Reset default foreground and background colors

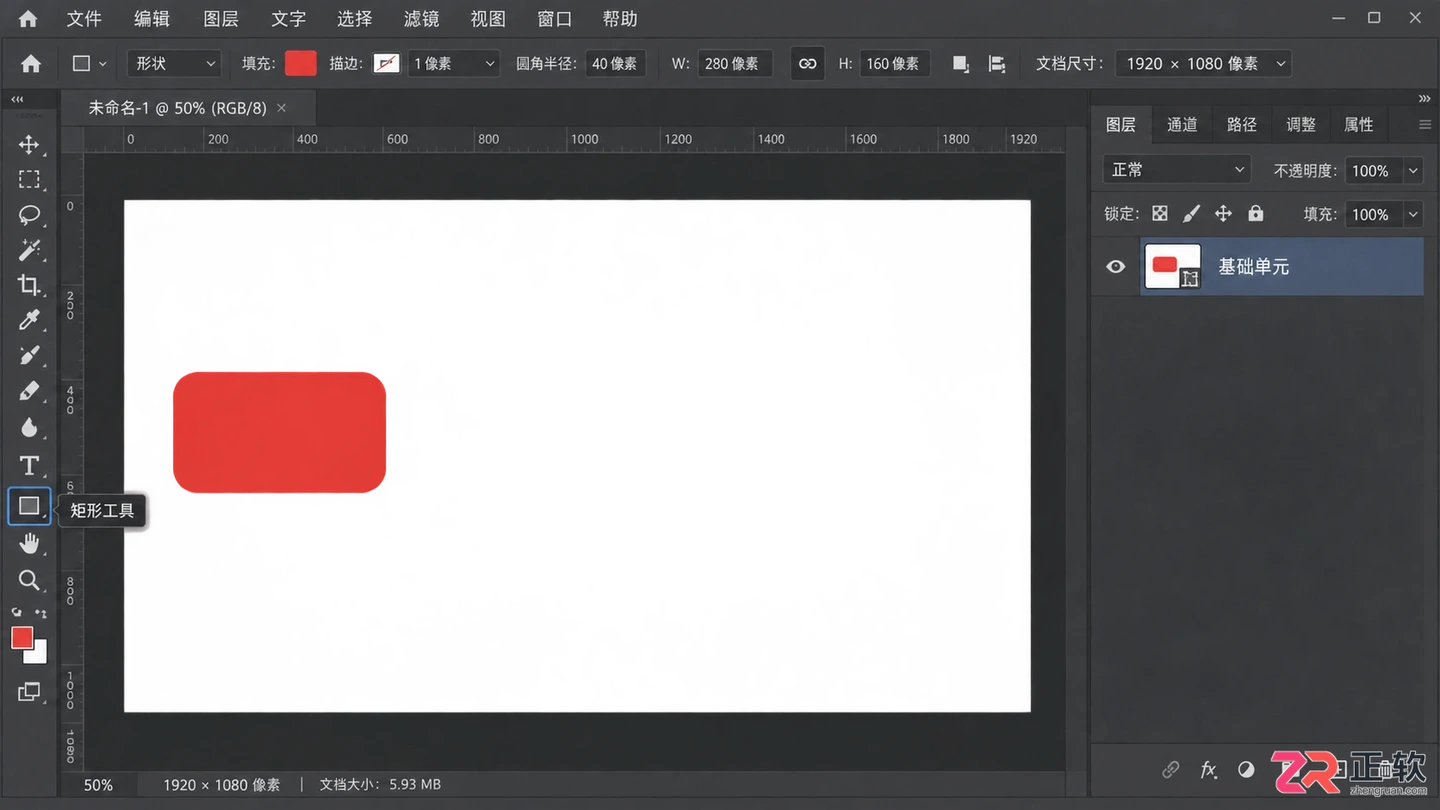(16, 612)
